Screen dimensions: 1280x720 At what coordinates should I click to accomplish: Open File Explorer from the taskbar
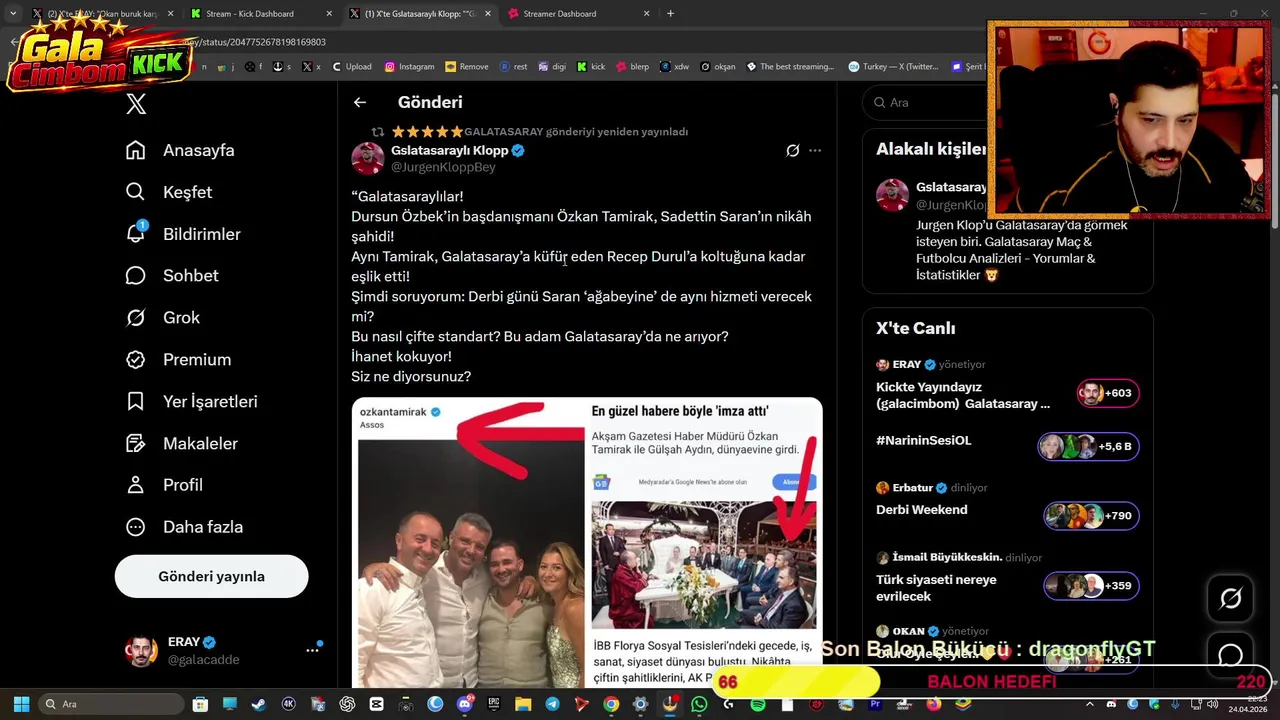[x=523, y=704]
